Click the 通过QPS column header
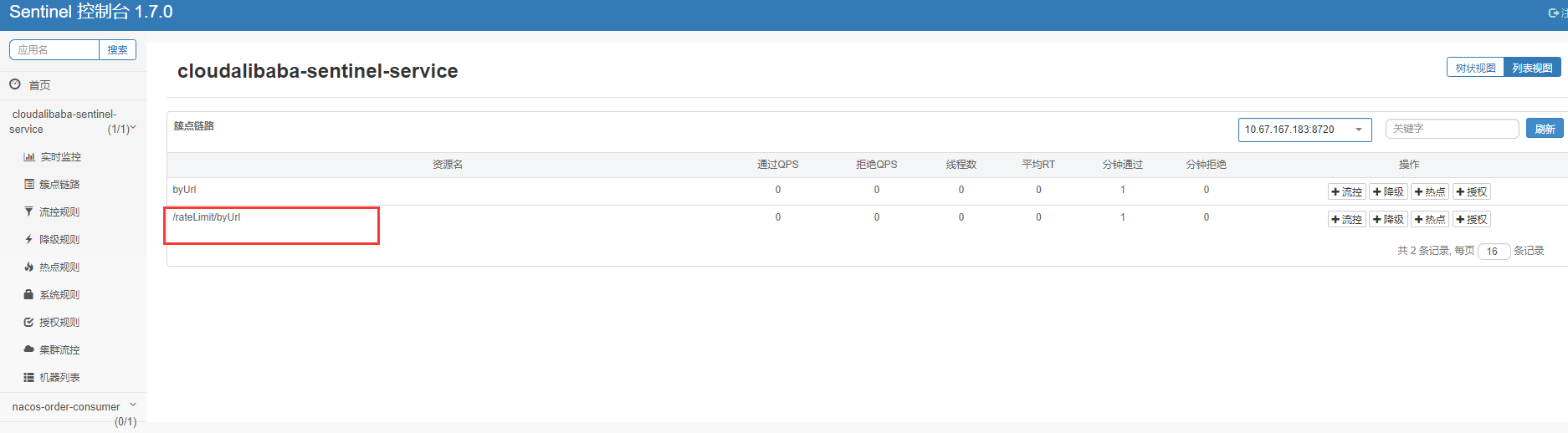Screen dimensions: 1568x433 click(x=778, y=165)
